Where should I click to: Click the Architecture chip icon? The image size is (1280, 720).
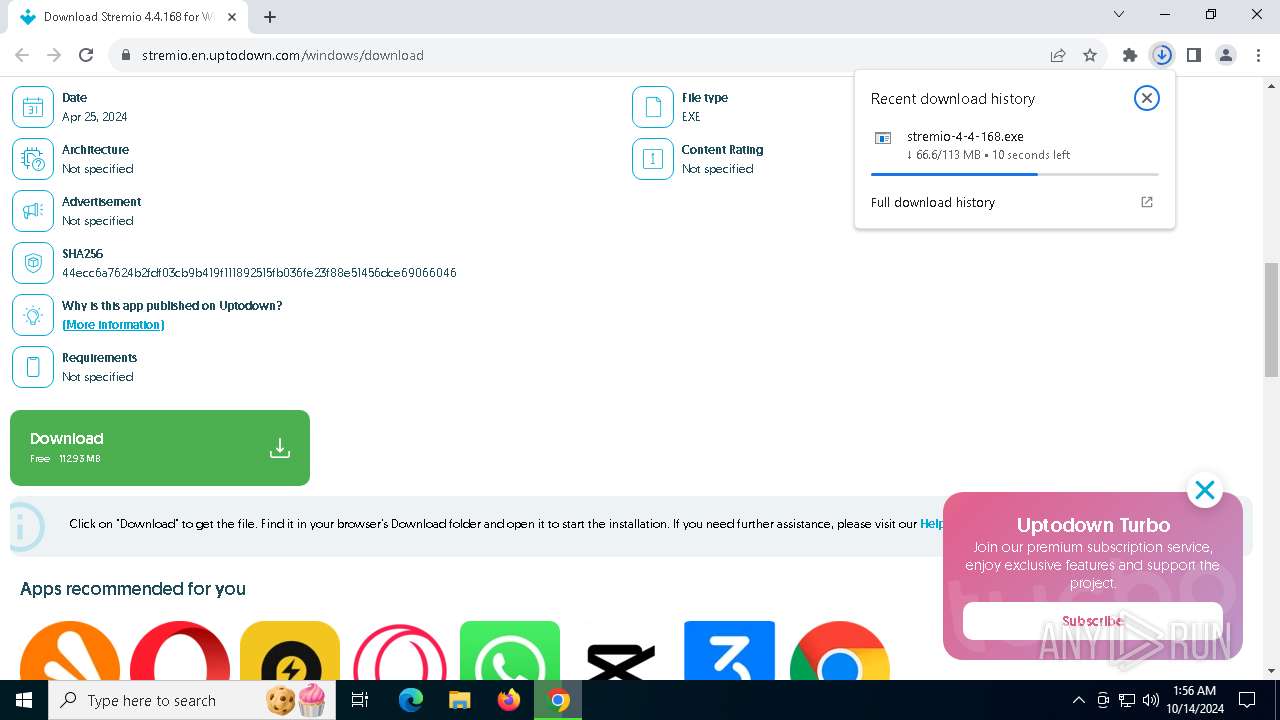[33, 159]
